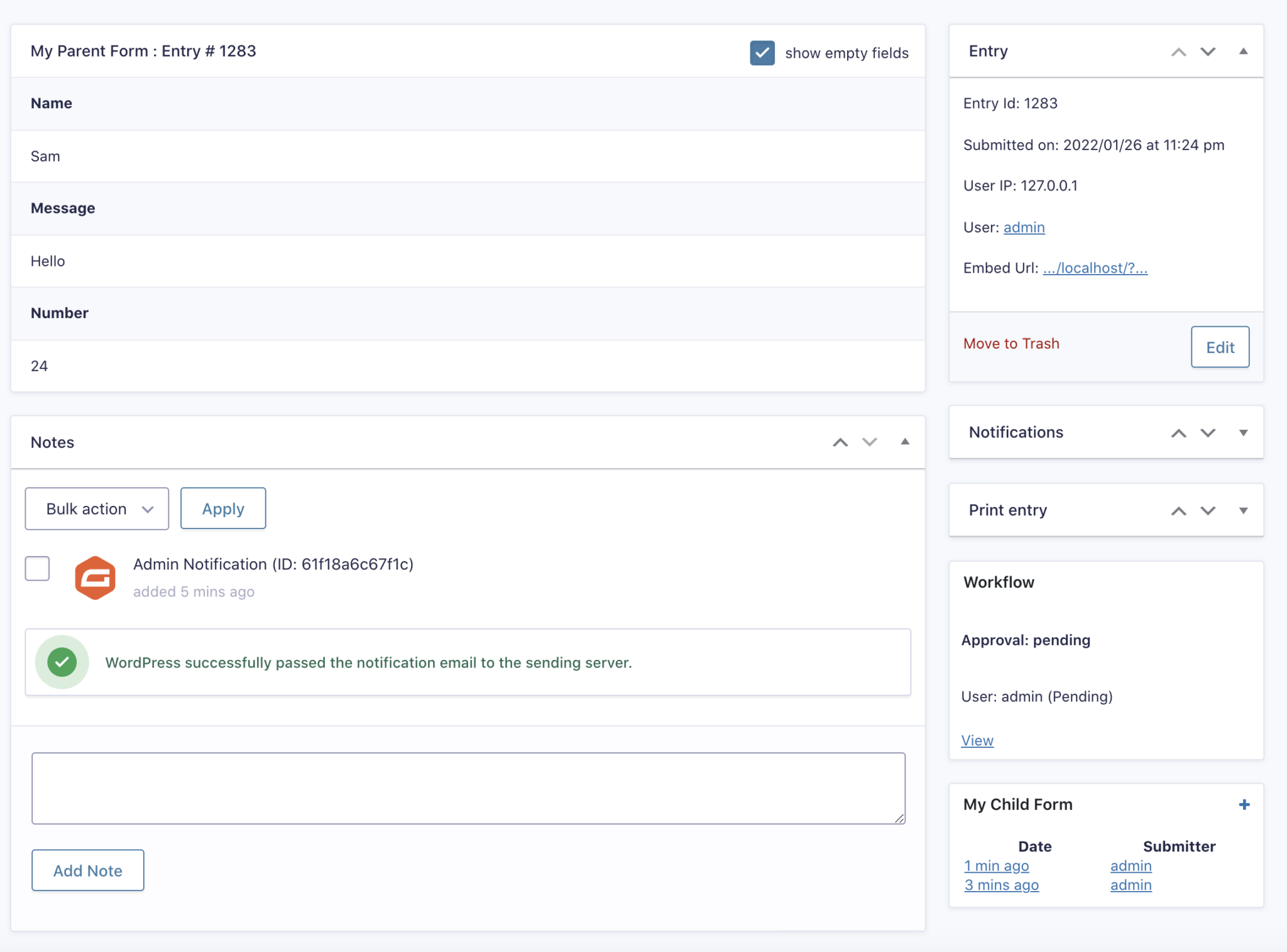
Task: Click the up arrow on the Notes panel
Action: pos(840,442)
